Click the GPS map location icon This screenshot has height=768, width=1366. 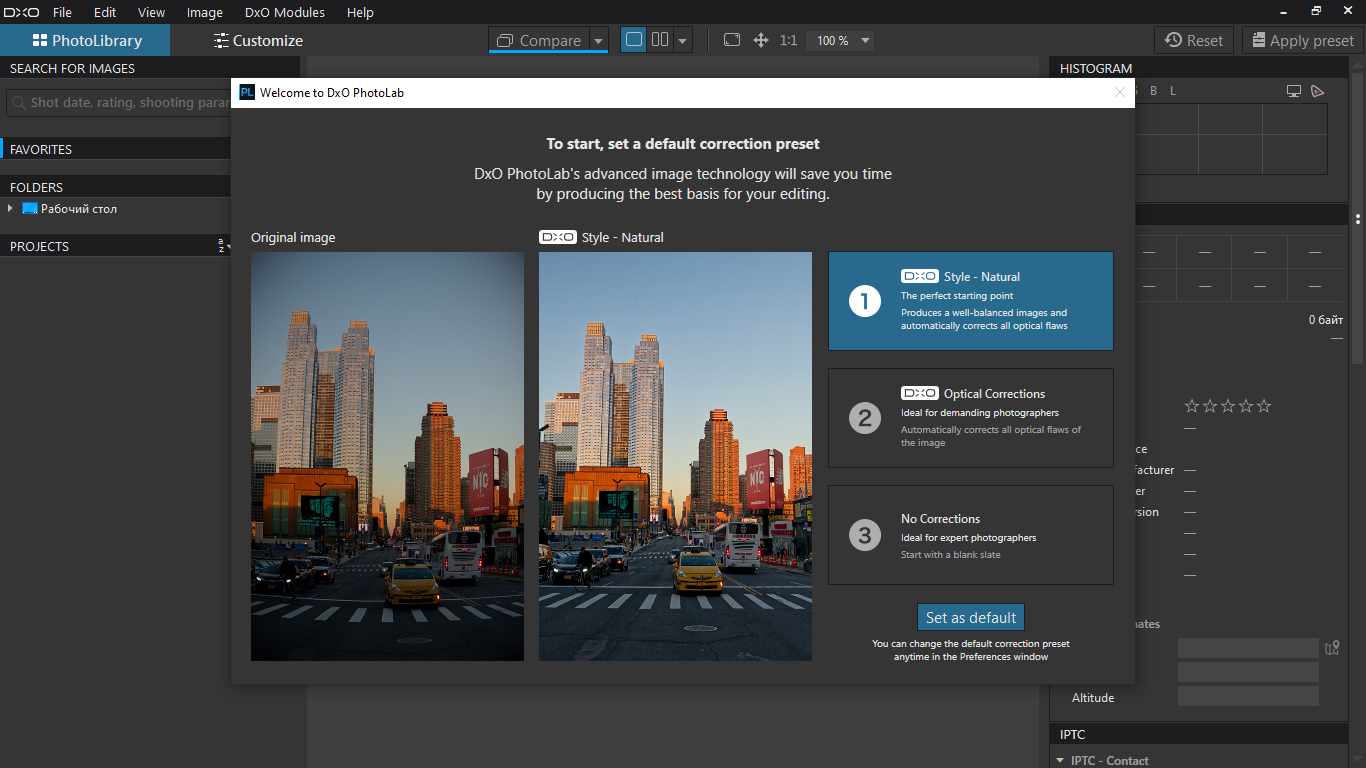coord(1332,648)
